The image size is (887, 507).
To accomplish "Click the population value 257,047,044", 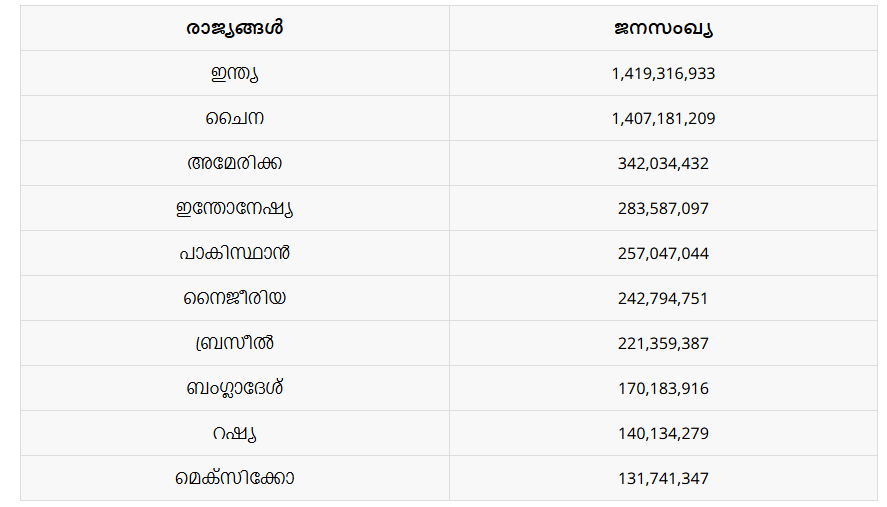I will tap(663, 253).
